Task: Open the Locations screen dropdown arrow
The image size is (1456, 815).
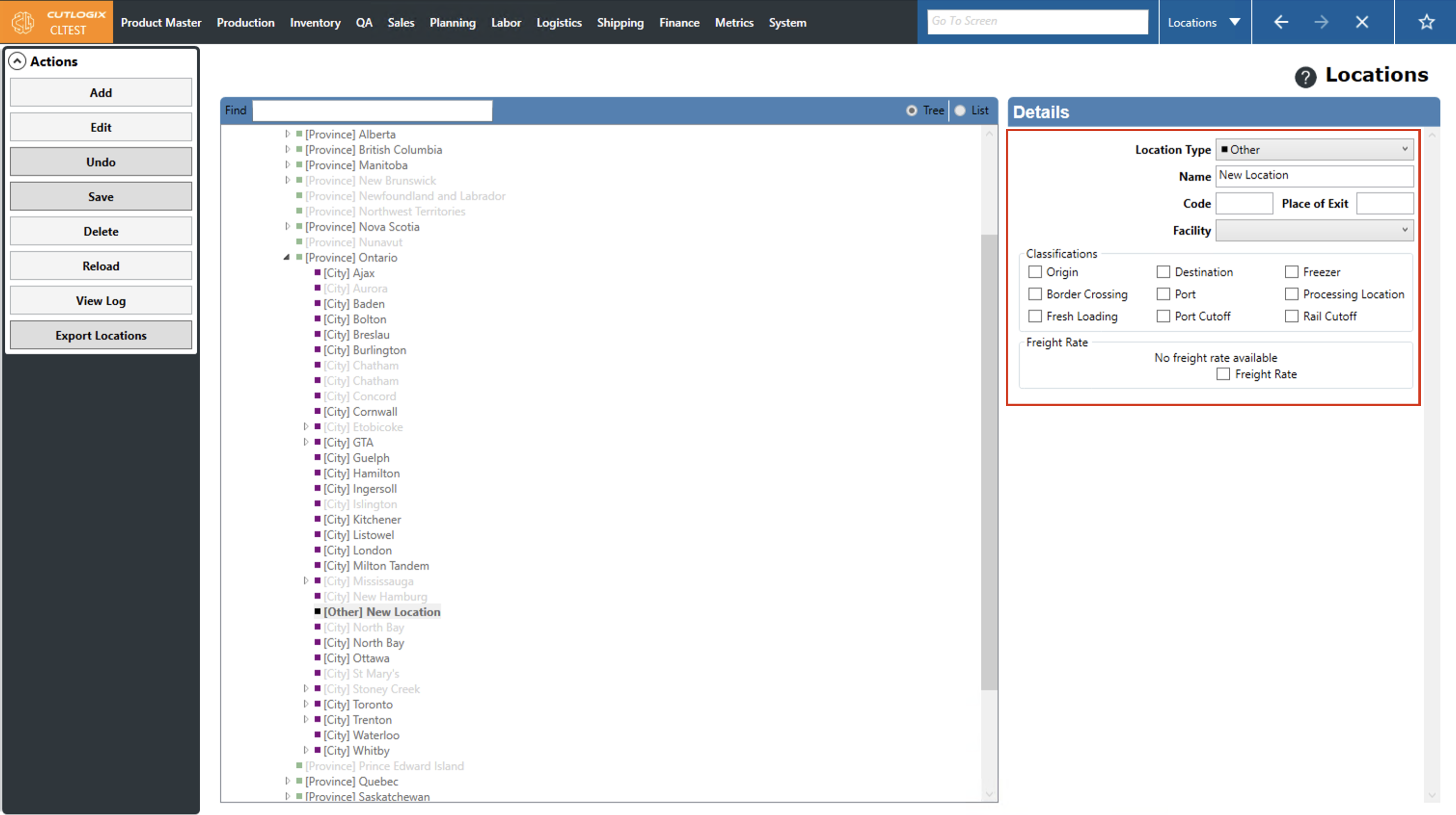Action: click(1235, 22)
